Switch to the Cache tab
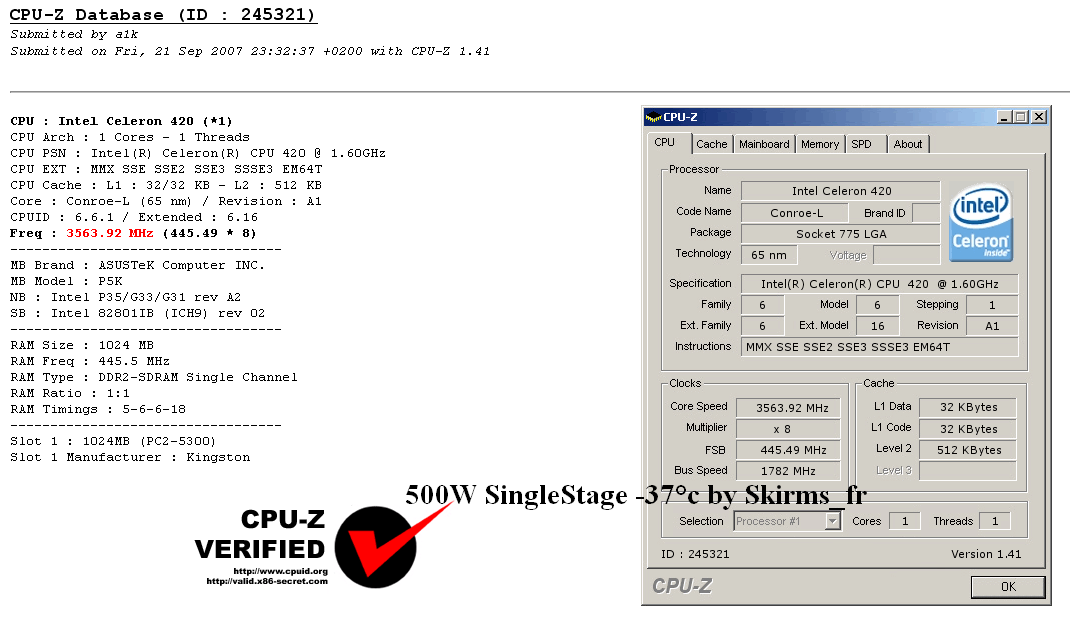 pyautogui.click(x=712, y=144)
